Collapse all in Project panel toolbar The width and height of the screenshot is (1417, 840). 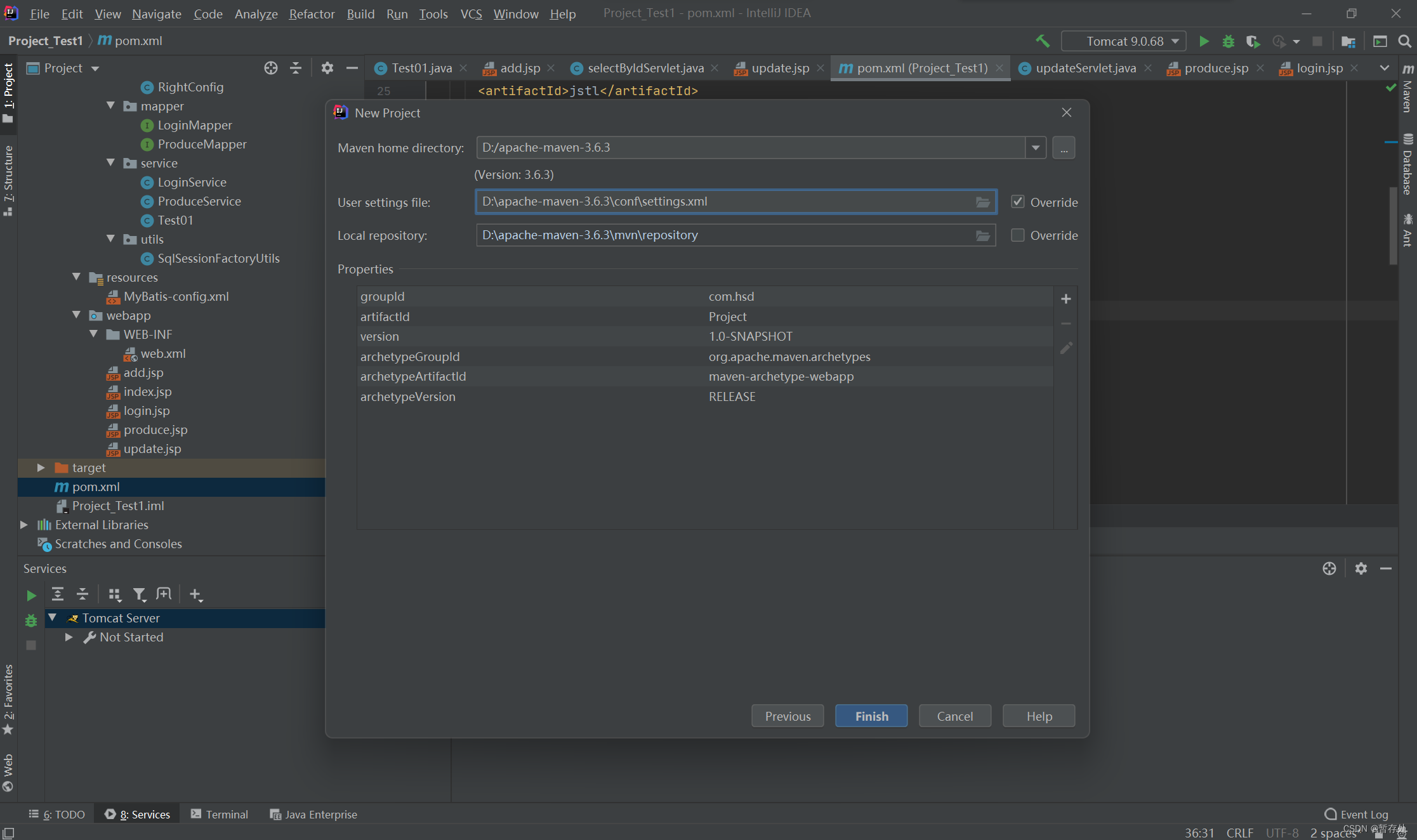tap(296, 68)
